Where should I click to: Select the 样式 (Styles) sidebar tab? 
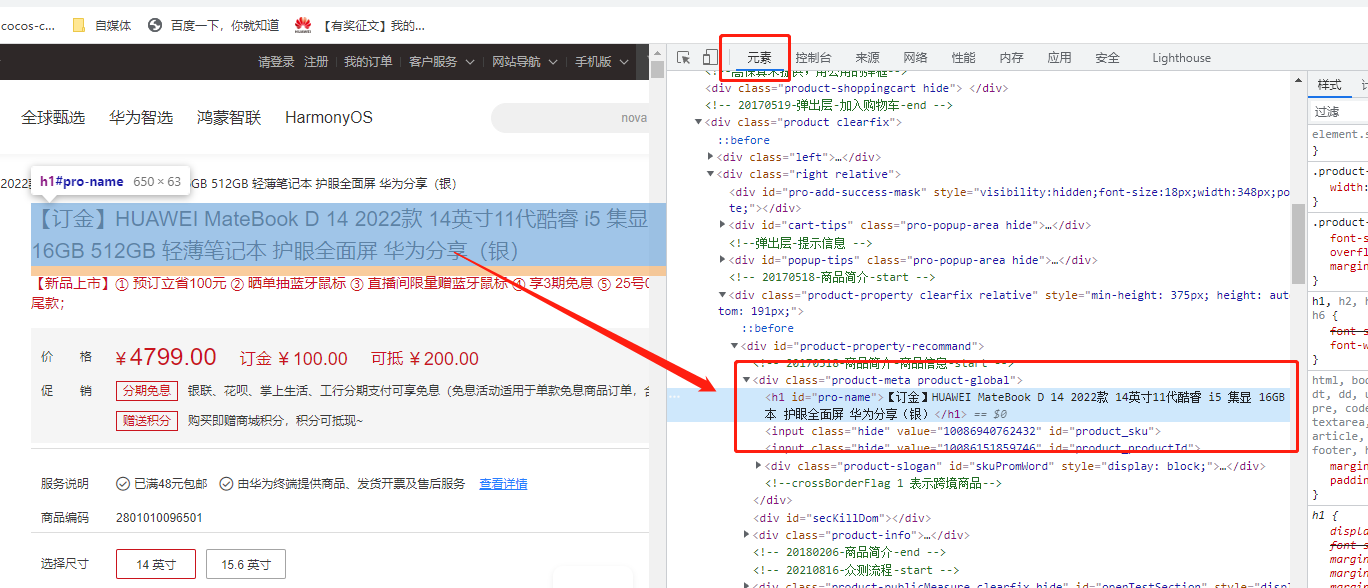click(x=1329, y=85)
